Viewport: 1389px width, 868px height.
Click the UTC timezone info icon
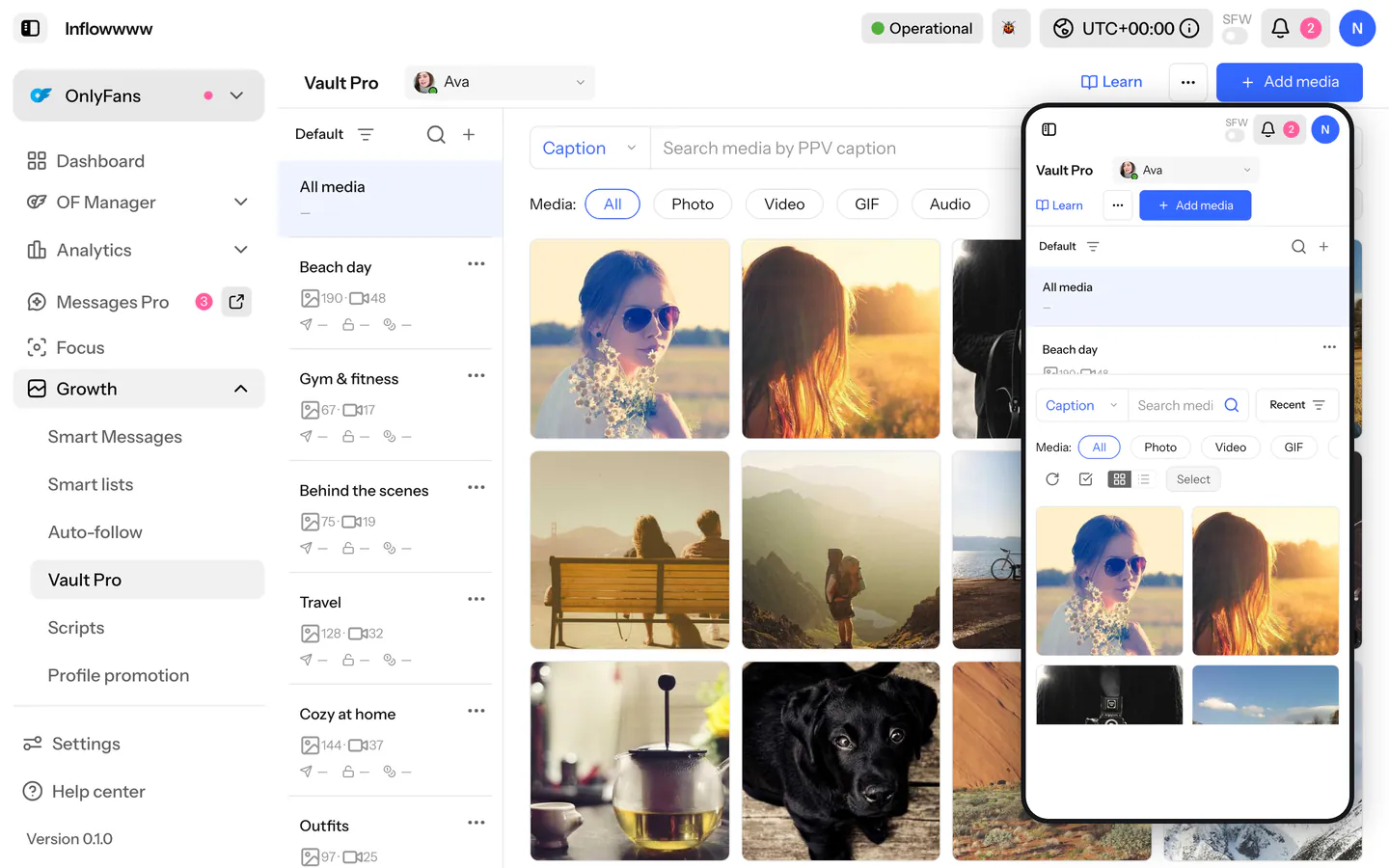tap(1190, 28)
